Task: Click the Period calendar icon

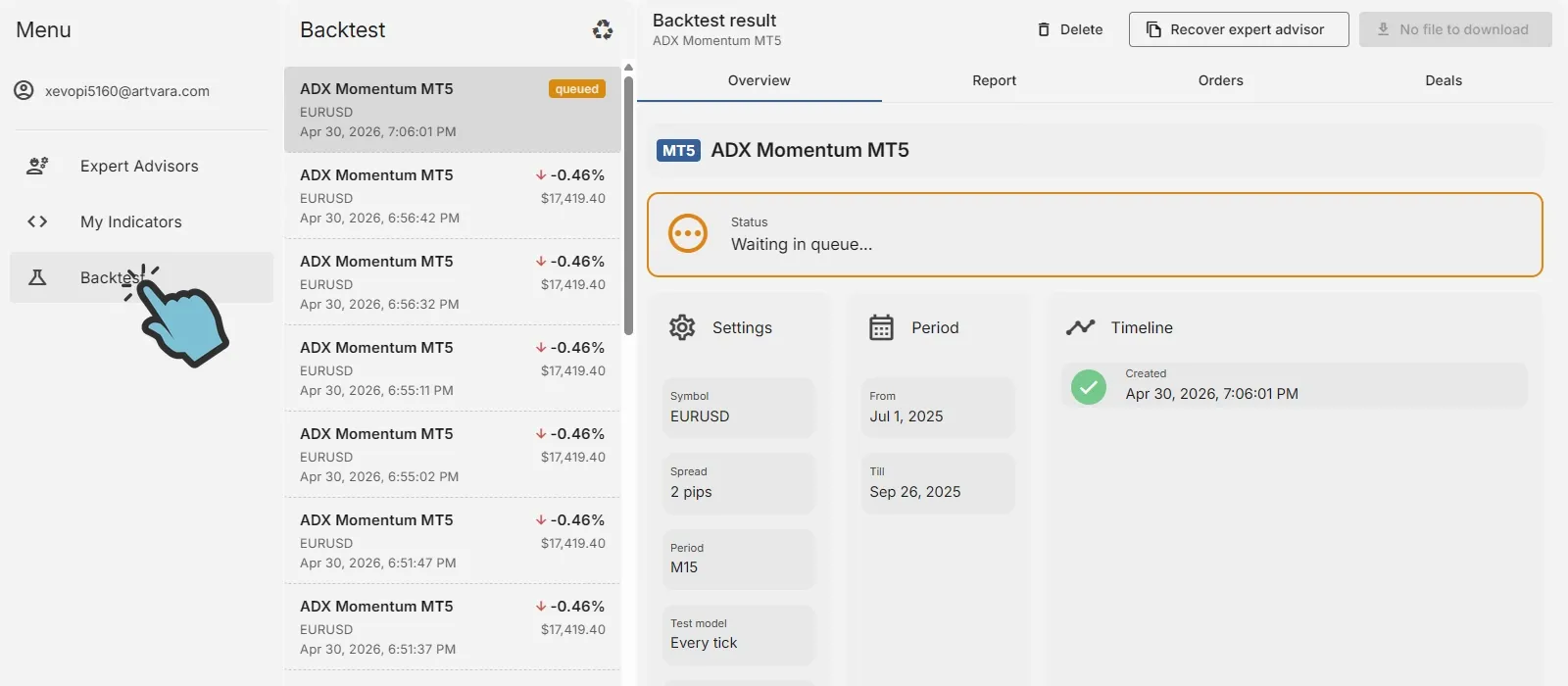Action: [881, 327]
